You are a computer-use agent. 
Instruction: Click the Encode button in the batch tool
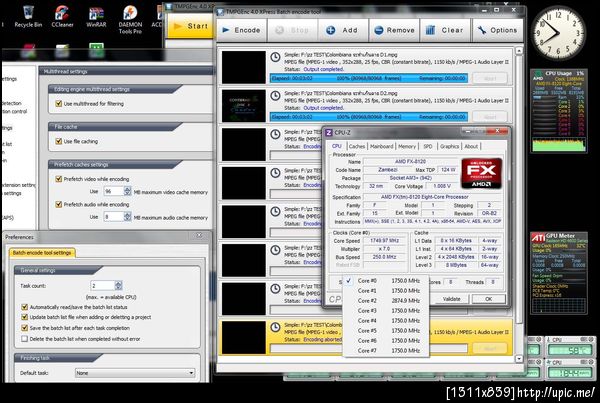tap(241, 30)
